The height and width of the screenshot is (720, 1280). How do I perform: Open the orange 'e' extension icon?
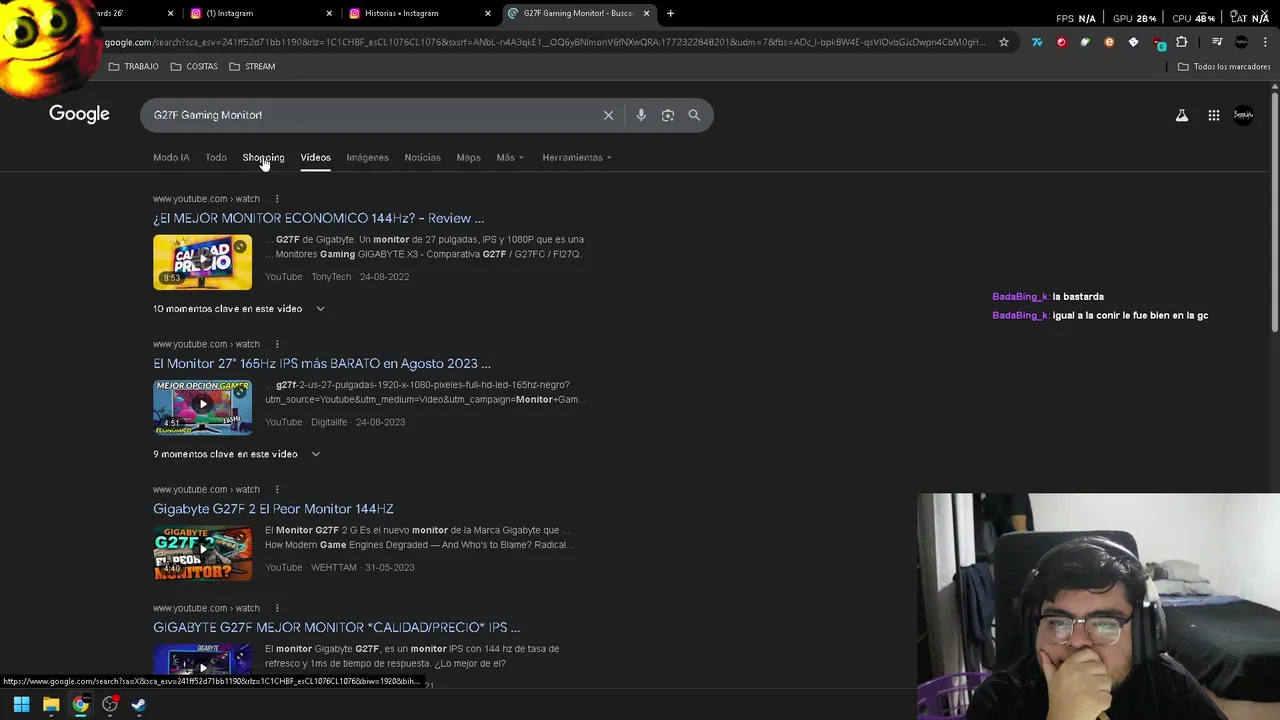click(1109, 42)
